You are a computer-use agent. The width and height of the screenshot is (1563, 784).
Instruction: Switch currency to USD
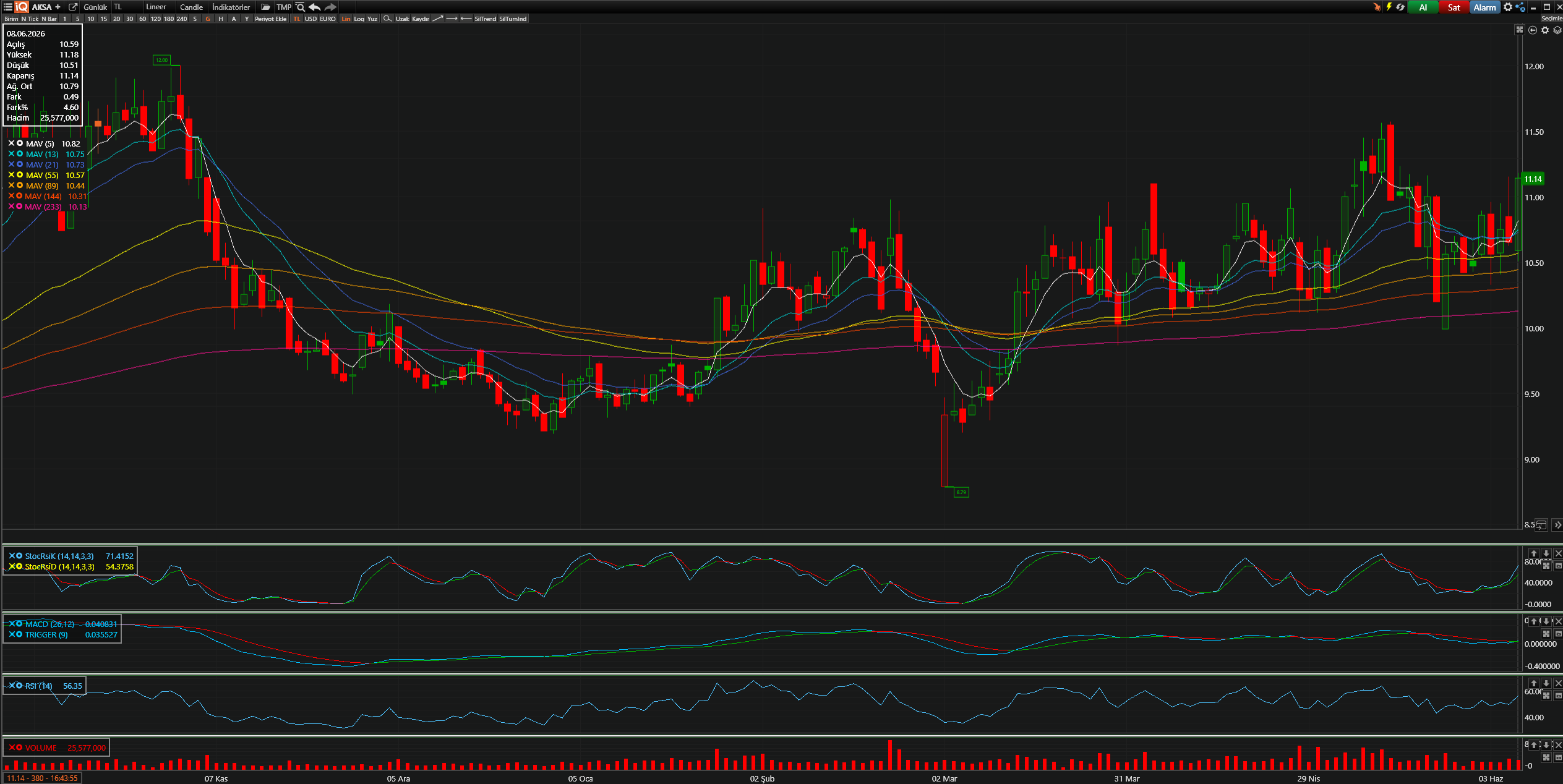pyautogui.click(x=310, y=19)
